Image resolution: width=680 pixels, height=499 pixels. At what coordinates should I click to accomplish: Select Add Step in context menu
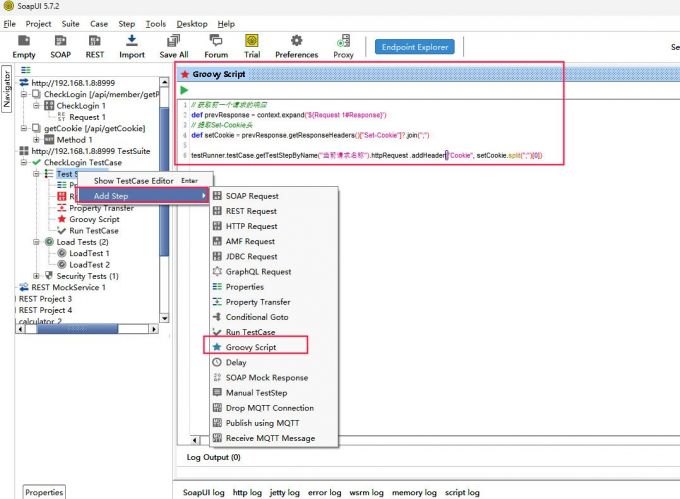coord(143,196)
